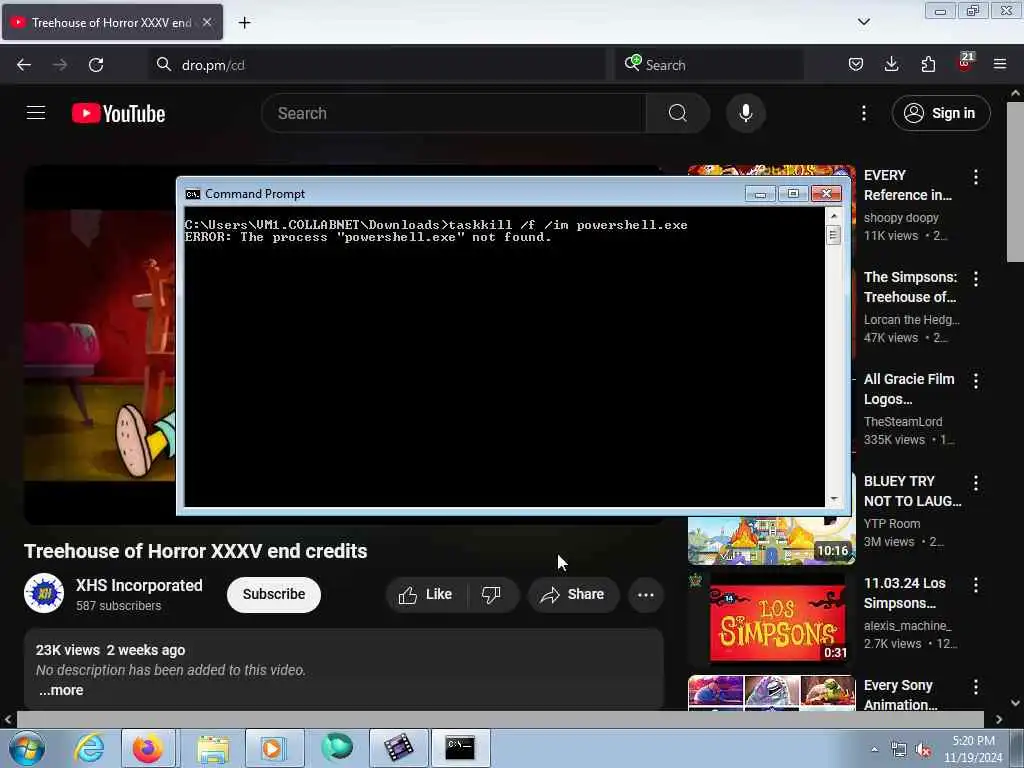Open the Firefox downloads panel
1024x768 pixels.
[891, 65]
